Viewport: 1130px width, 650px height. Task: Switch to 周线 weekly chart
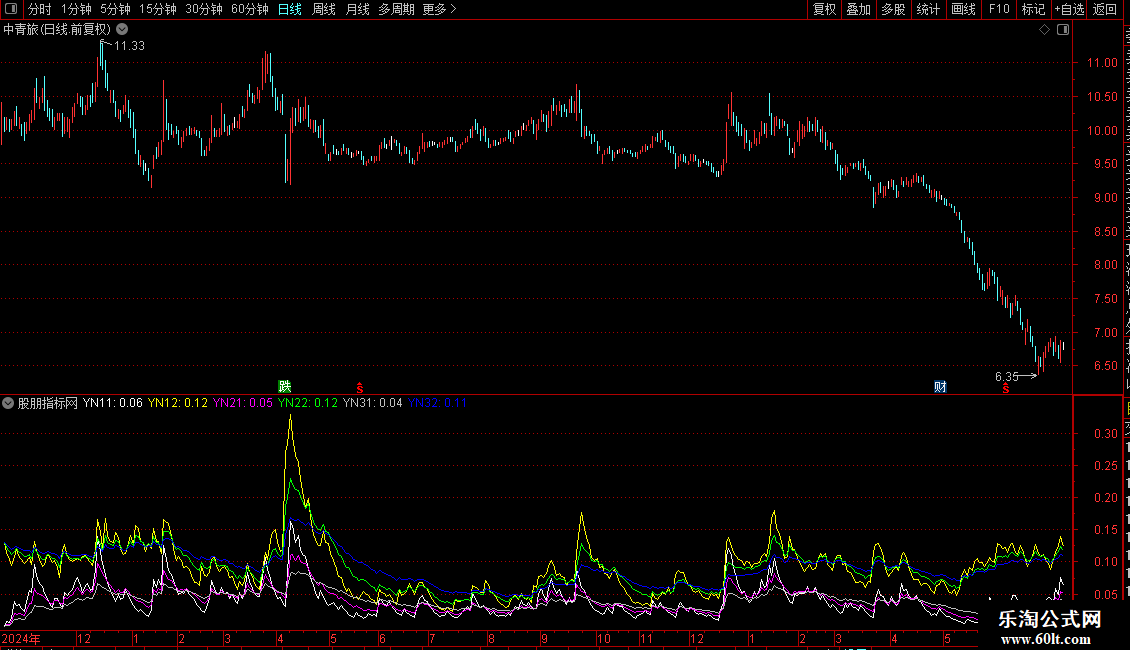(324, 9)
